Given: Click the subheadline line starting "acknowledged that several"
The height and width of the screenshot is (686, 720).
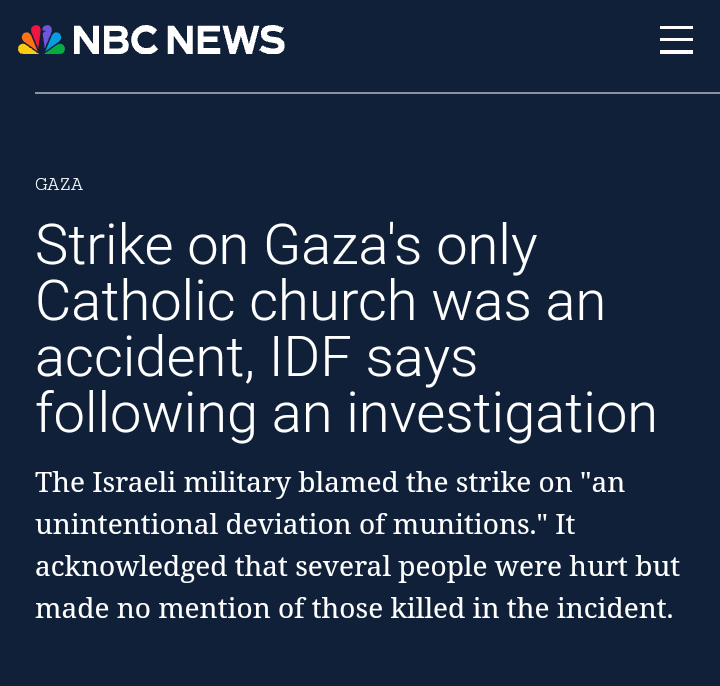Looking at the screenshot, I should [x=357, y=566].
